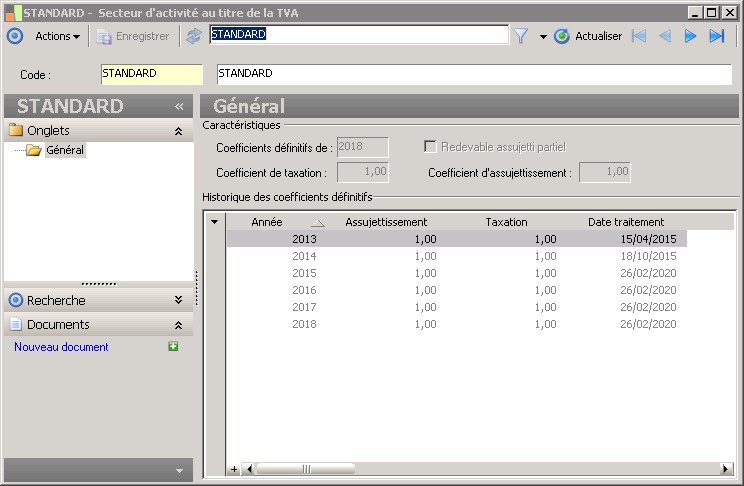
Task: Sort table by Année column header
Action: click(x=267, y=222)
